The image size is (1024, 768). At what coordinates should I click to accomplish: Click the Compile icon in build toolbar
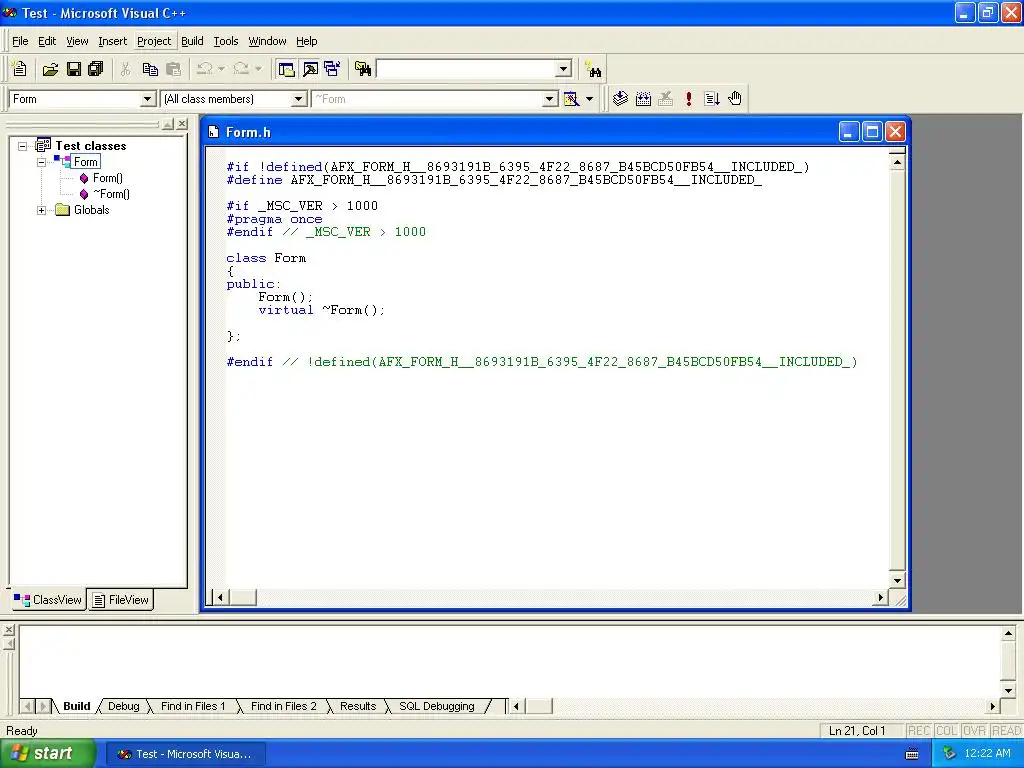tap(620, 99)
